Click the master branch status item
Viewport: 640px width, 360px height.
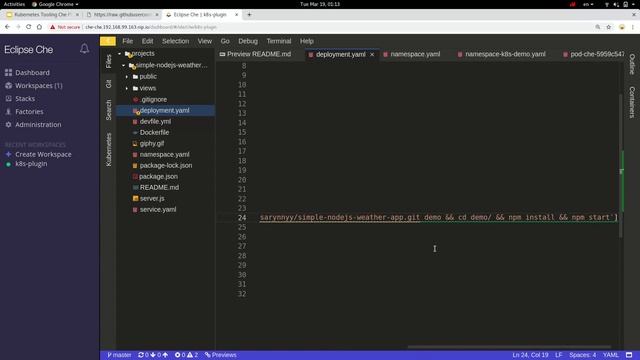(119, 355)
